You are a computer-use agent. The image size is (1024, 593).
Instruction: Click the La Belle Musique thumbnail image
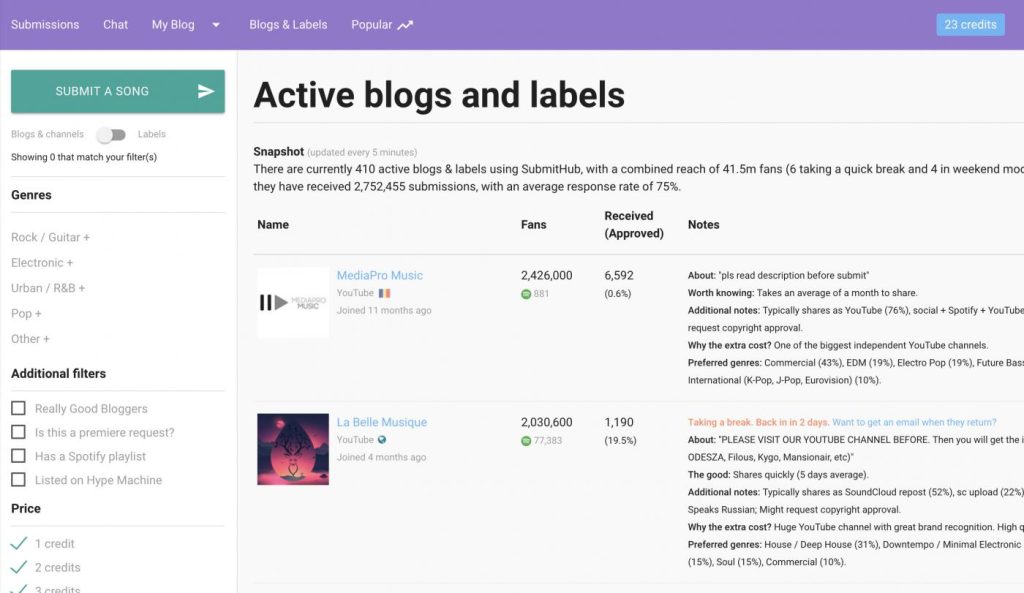coord(293,449)
